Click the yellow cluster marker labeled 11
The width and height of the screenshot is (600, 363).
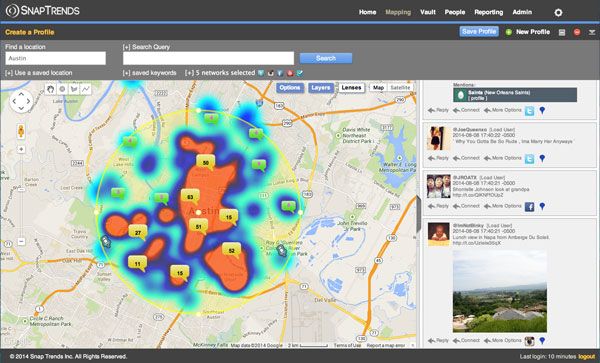[x=137, y=264]
